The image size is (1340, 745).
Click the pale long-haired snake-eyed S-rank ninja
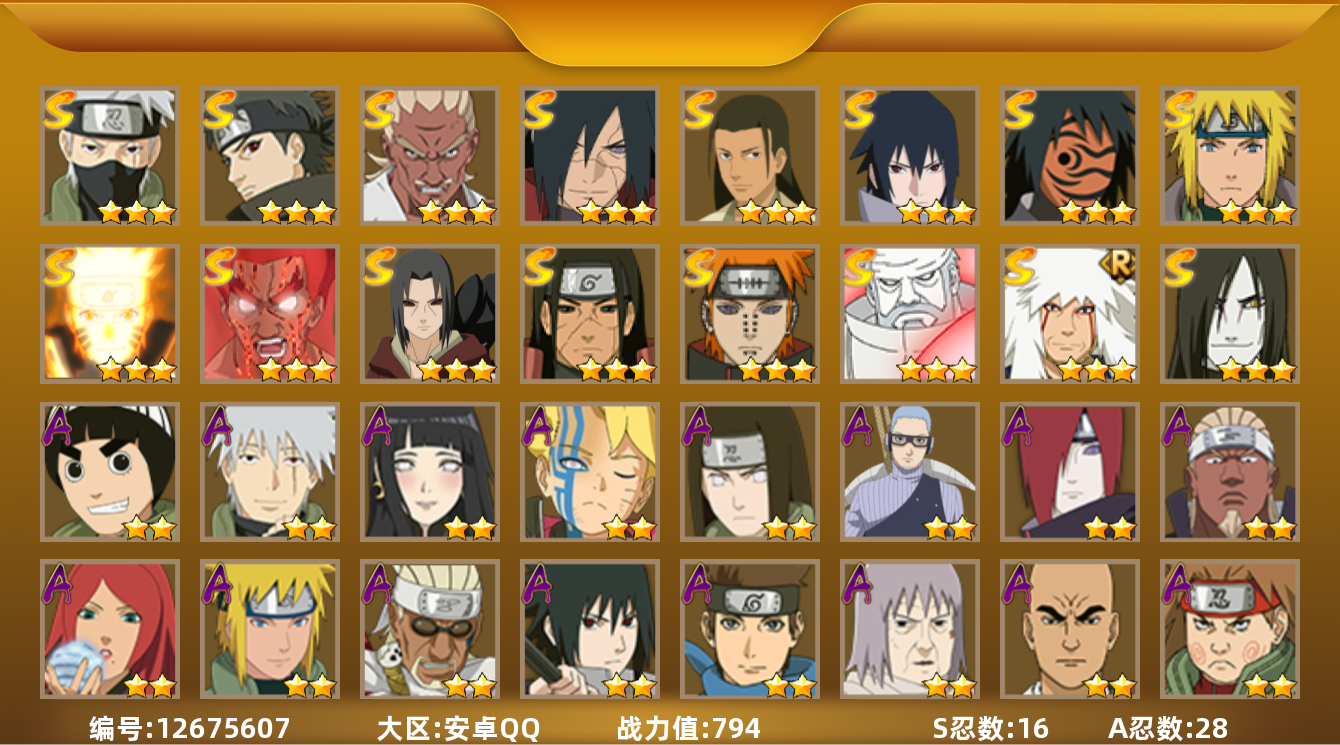pyautogui.click(x=1230, y=313)
